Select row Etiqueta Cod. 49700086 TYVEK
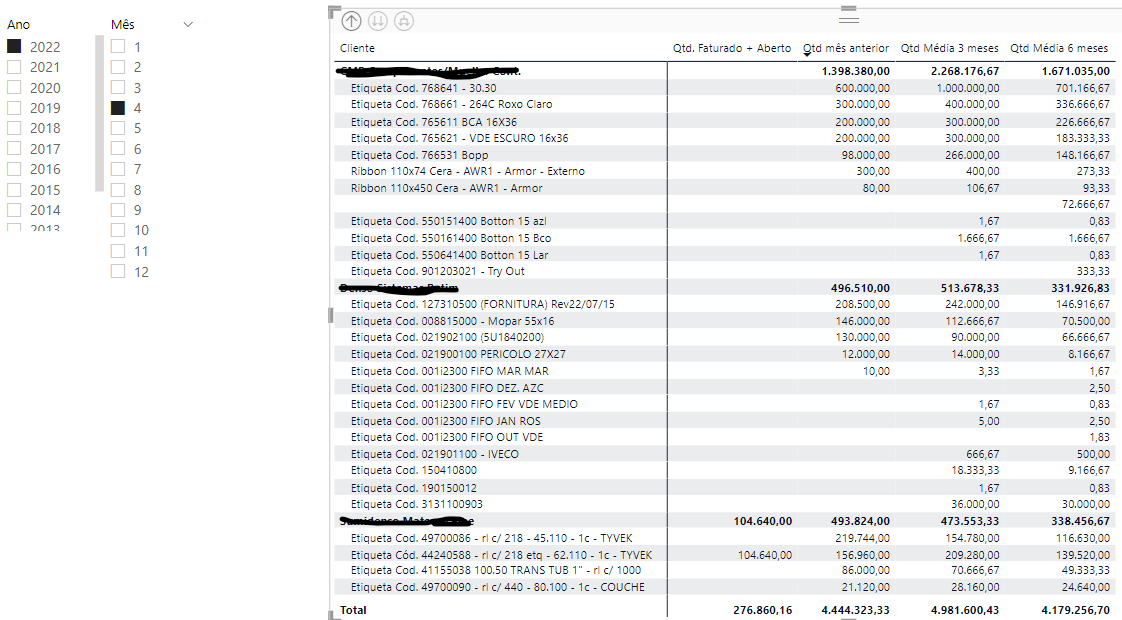The height and width of the screenshot is (620, 1122). tap(723, 538)
